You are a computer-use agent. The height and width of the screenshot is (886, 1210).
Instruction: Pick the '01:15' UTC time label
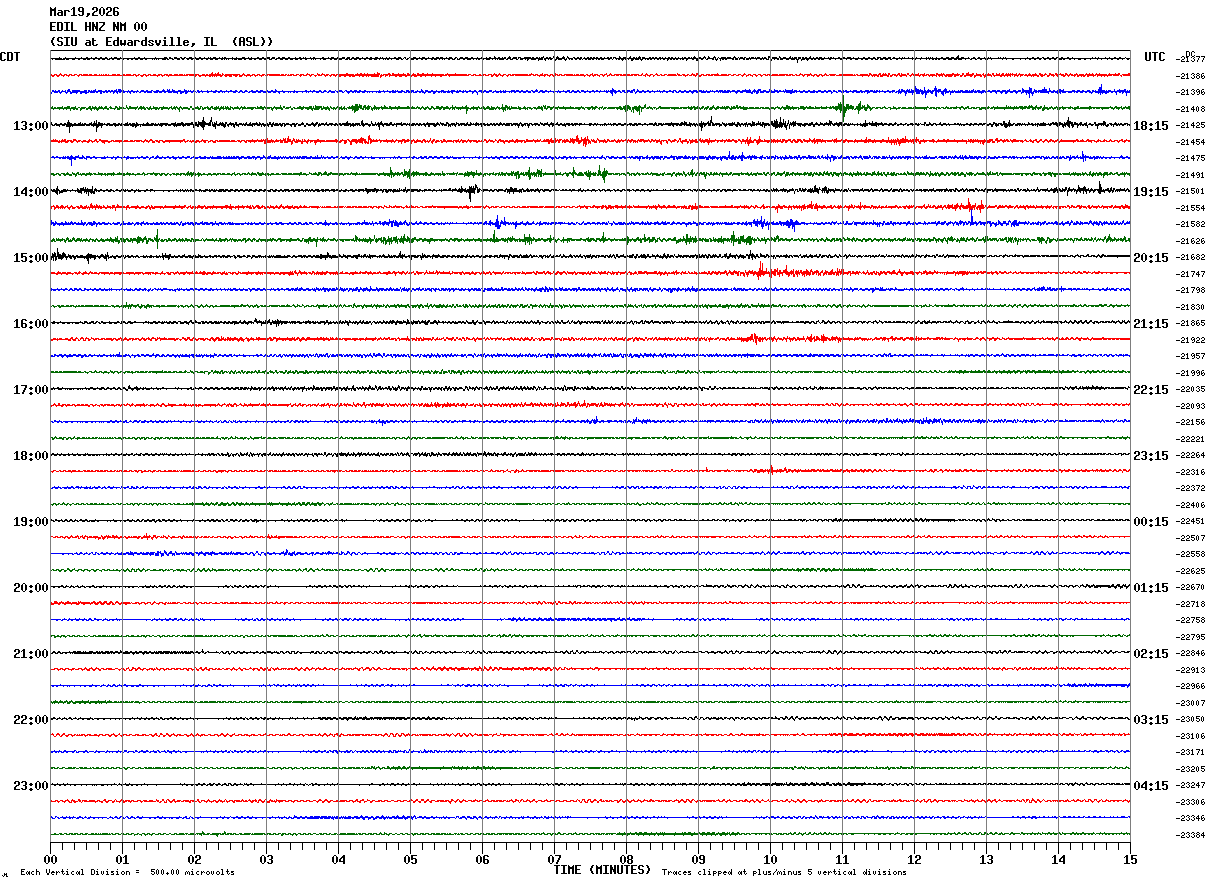click(x=1151, y=588)
